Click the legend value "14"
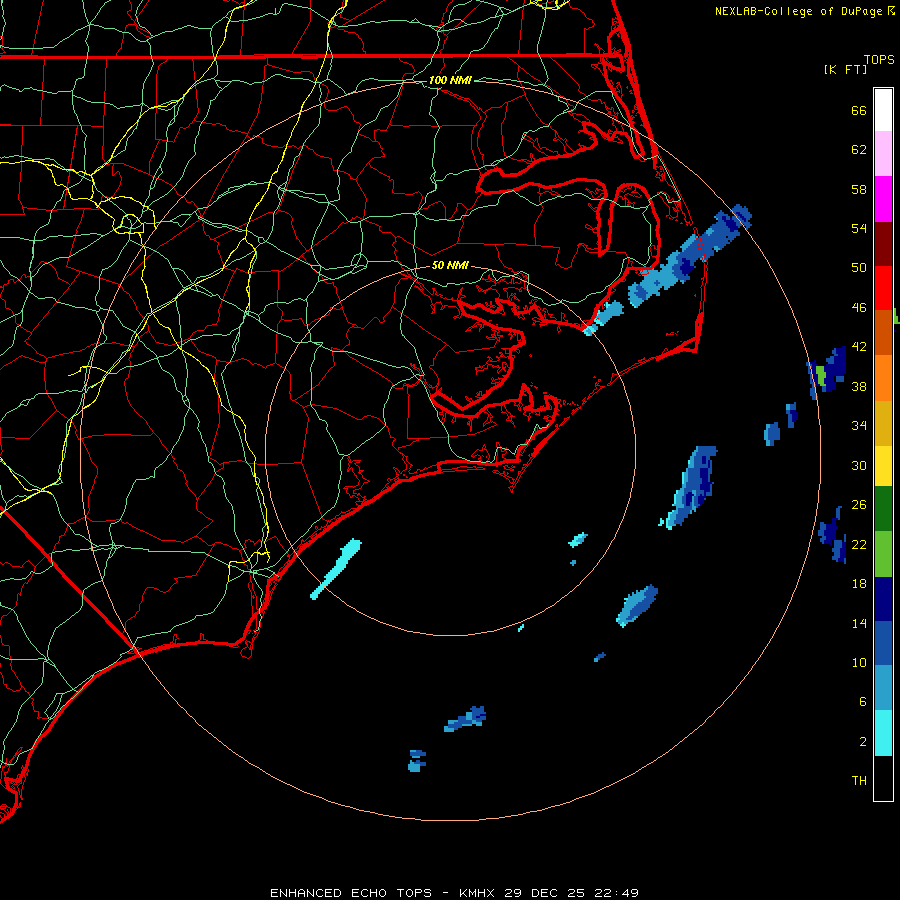The height and width of the screenshot is (900, 900). (859, 623)
